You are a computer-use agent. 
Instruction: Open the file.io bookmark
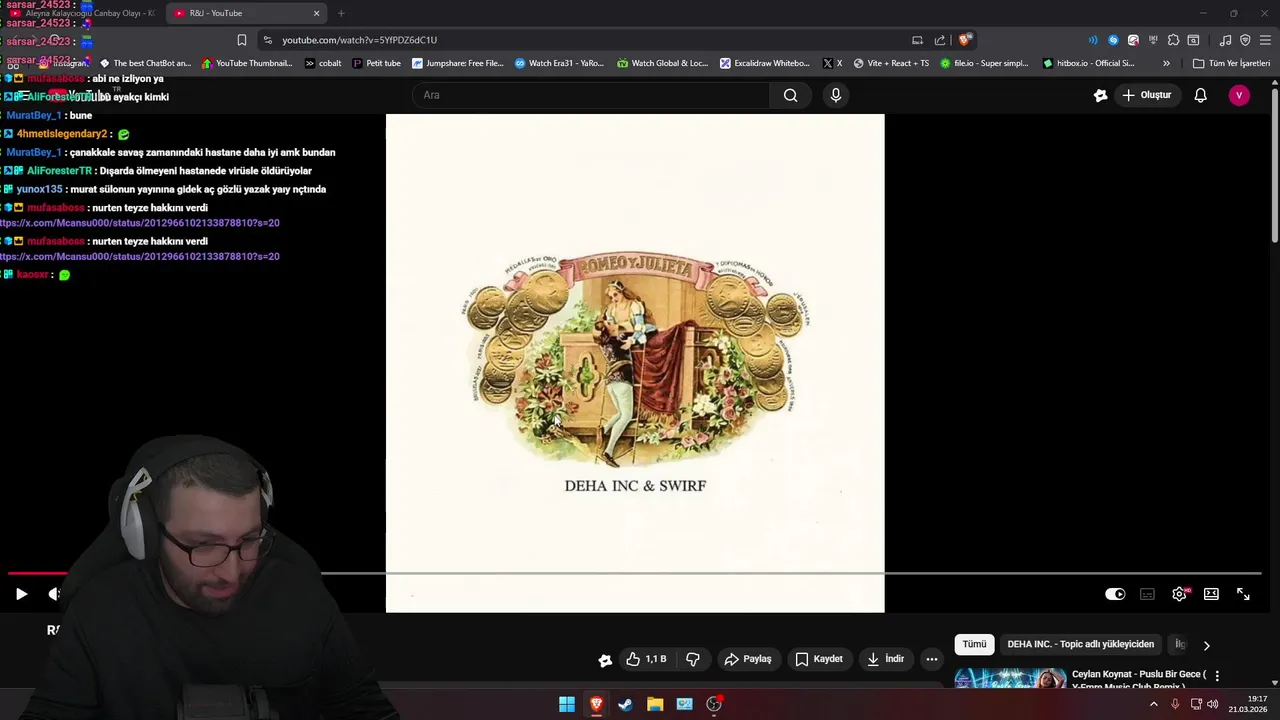(x=984, y=63)
